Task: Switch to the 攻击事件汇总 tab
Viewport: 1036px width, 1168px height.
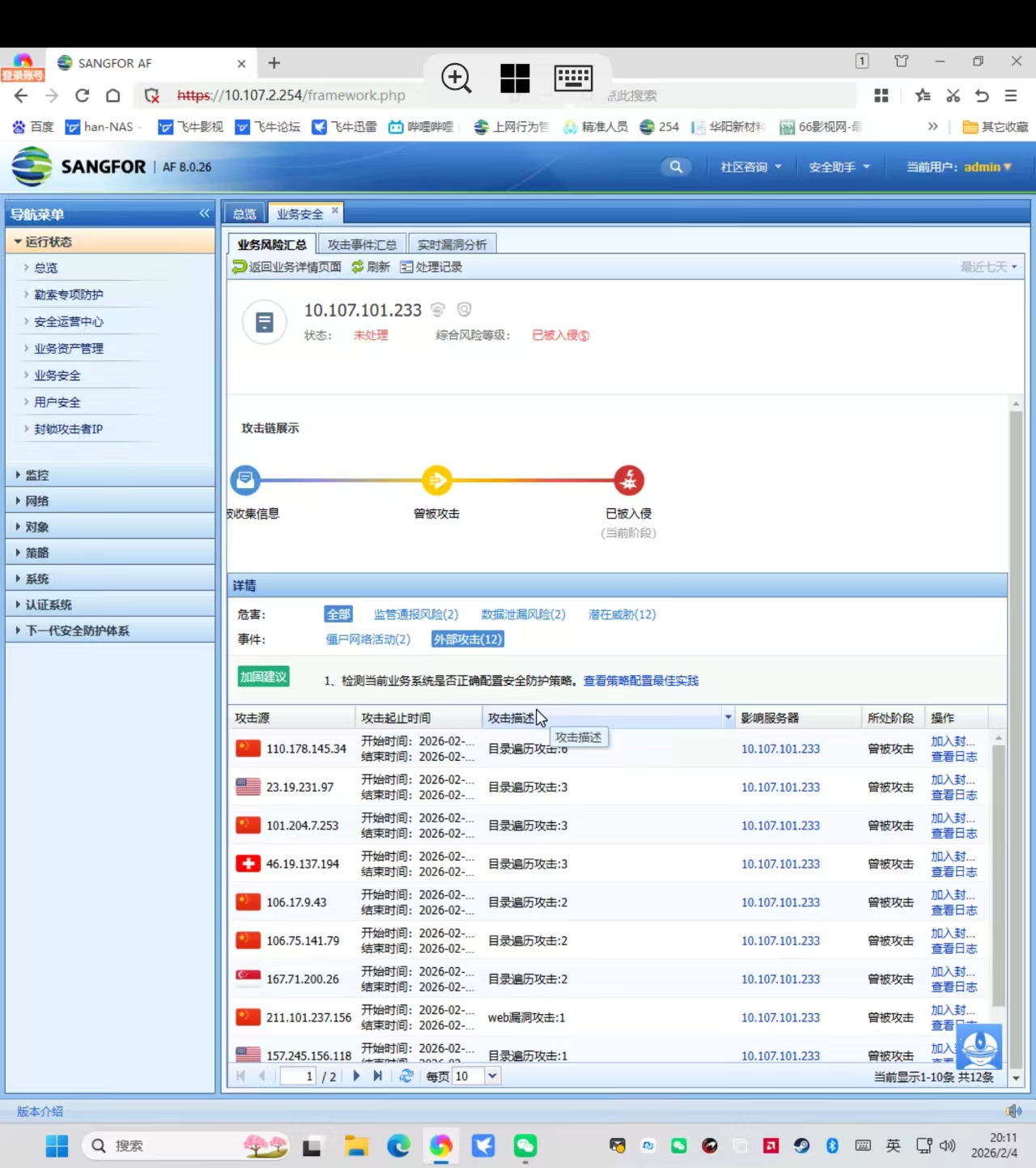Action: tap(362, 244)
